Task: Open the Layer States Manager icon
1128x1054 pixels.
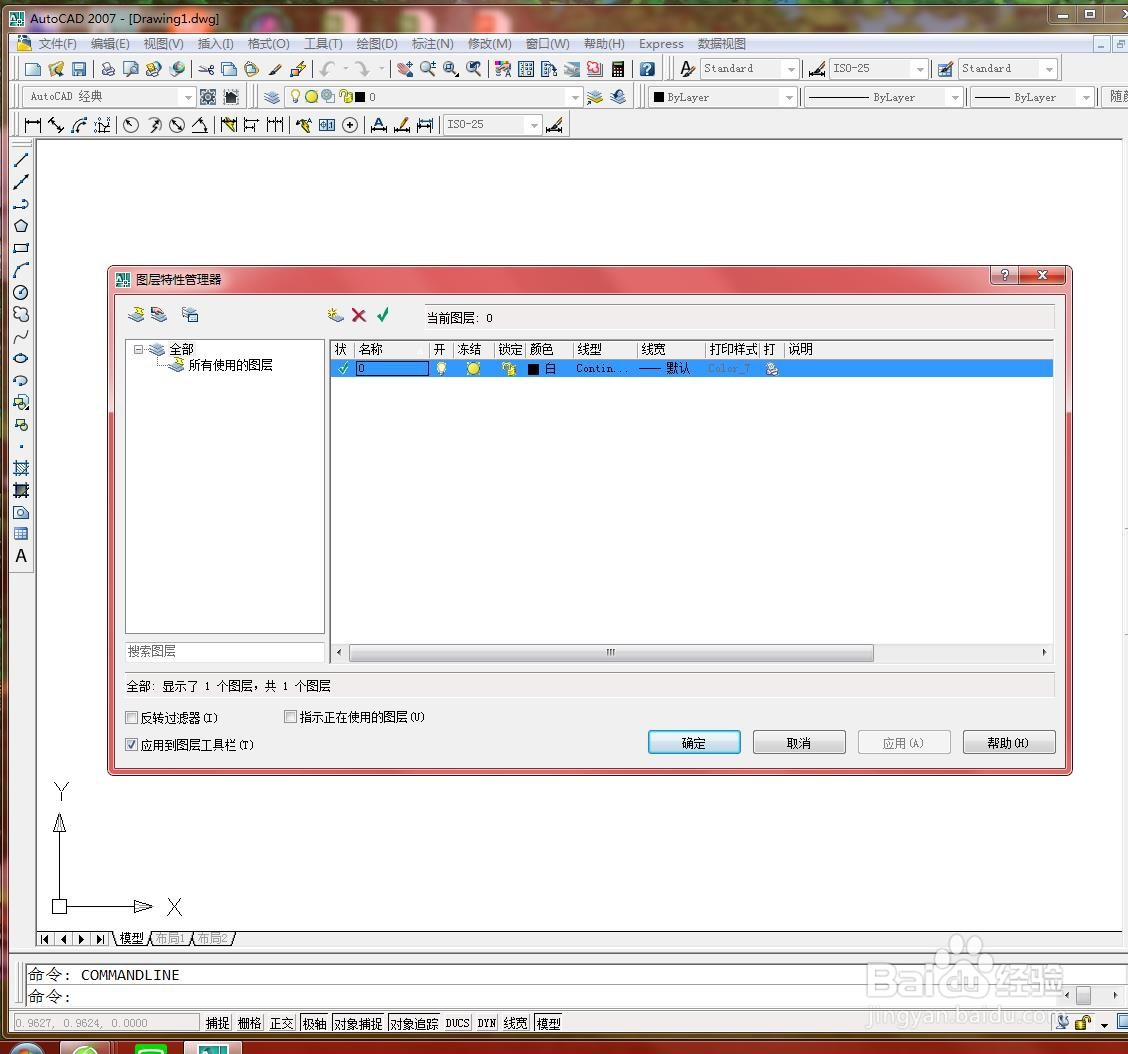Action: pos(190,314)
